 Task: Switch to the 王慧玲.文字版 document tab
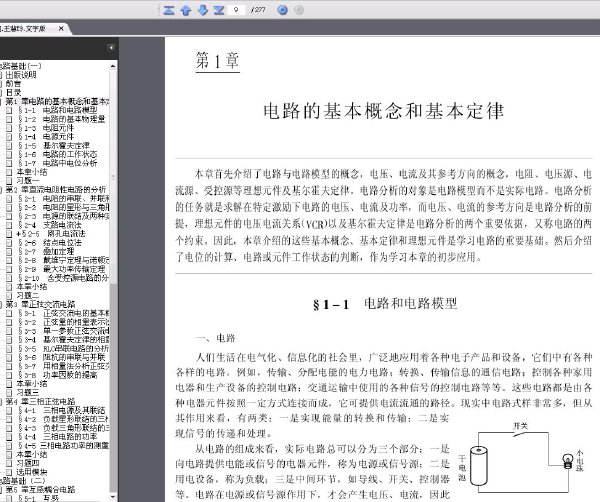tap(24, 28)
